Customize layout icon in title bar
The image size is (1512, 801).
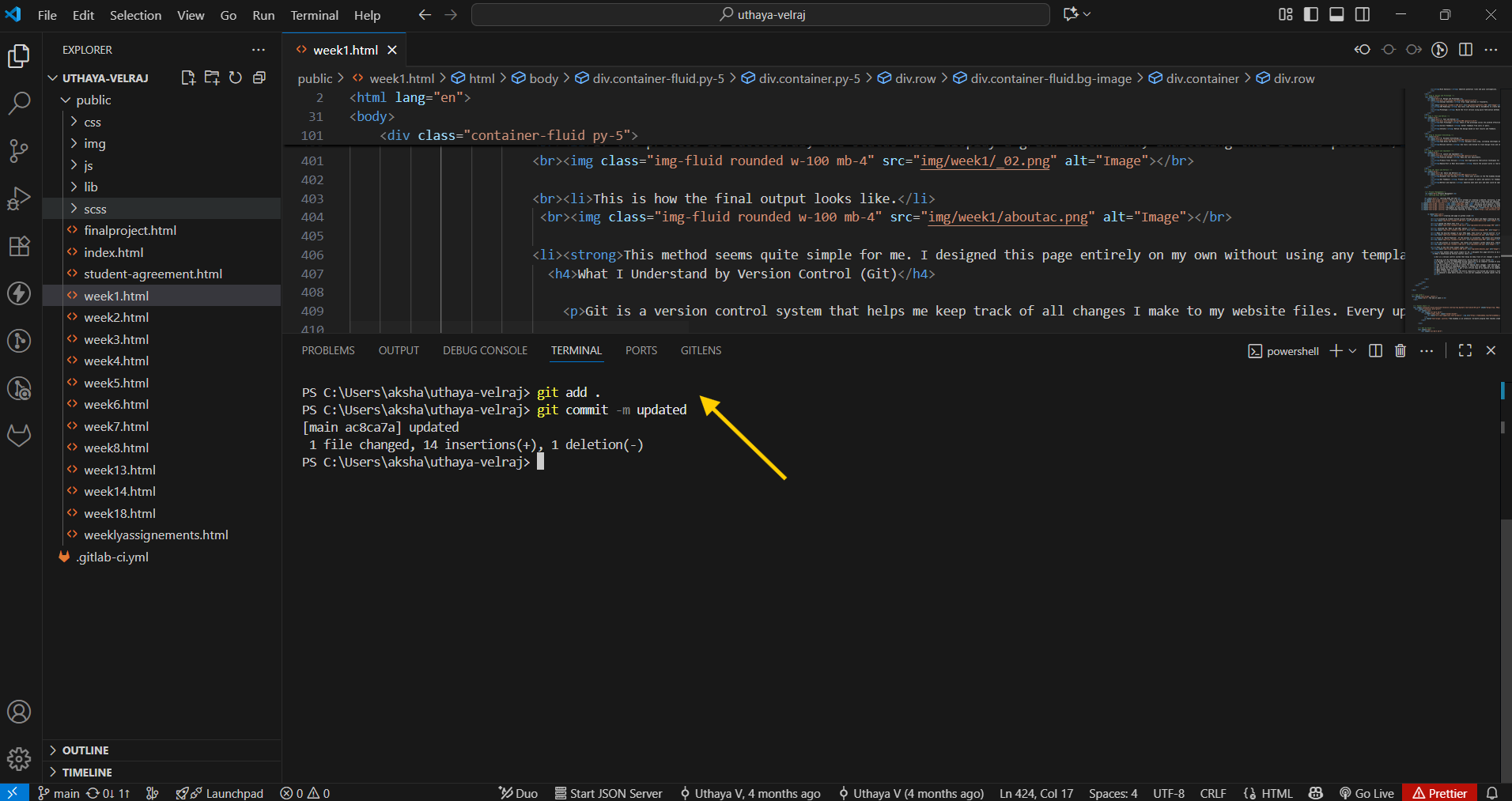tap(1286, 14)
